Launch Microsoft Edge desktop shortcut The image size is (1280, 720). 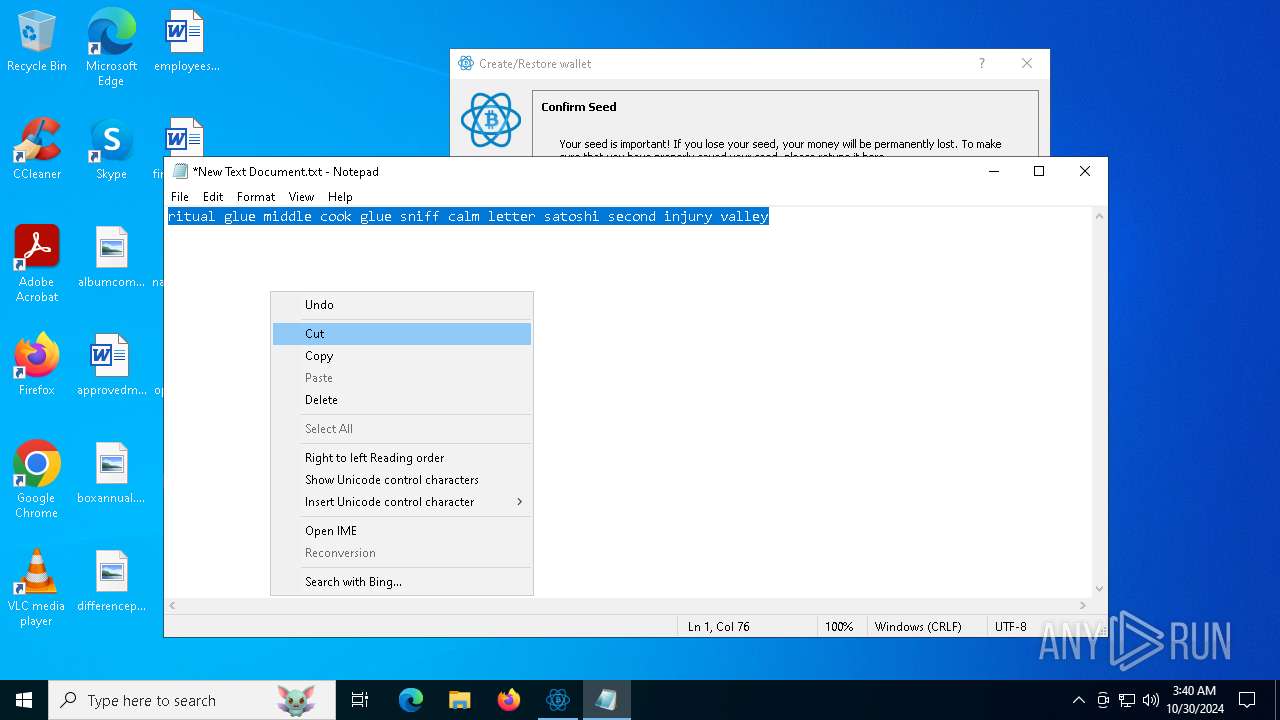click(111, 47)
